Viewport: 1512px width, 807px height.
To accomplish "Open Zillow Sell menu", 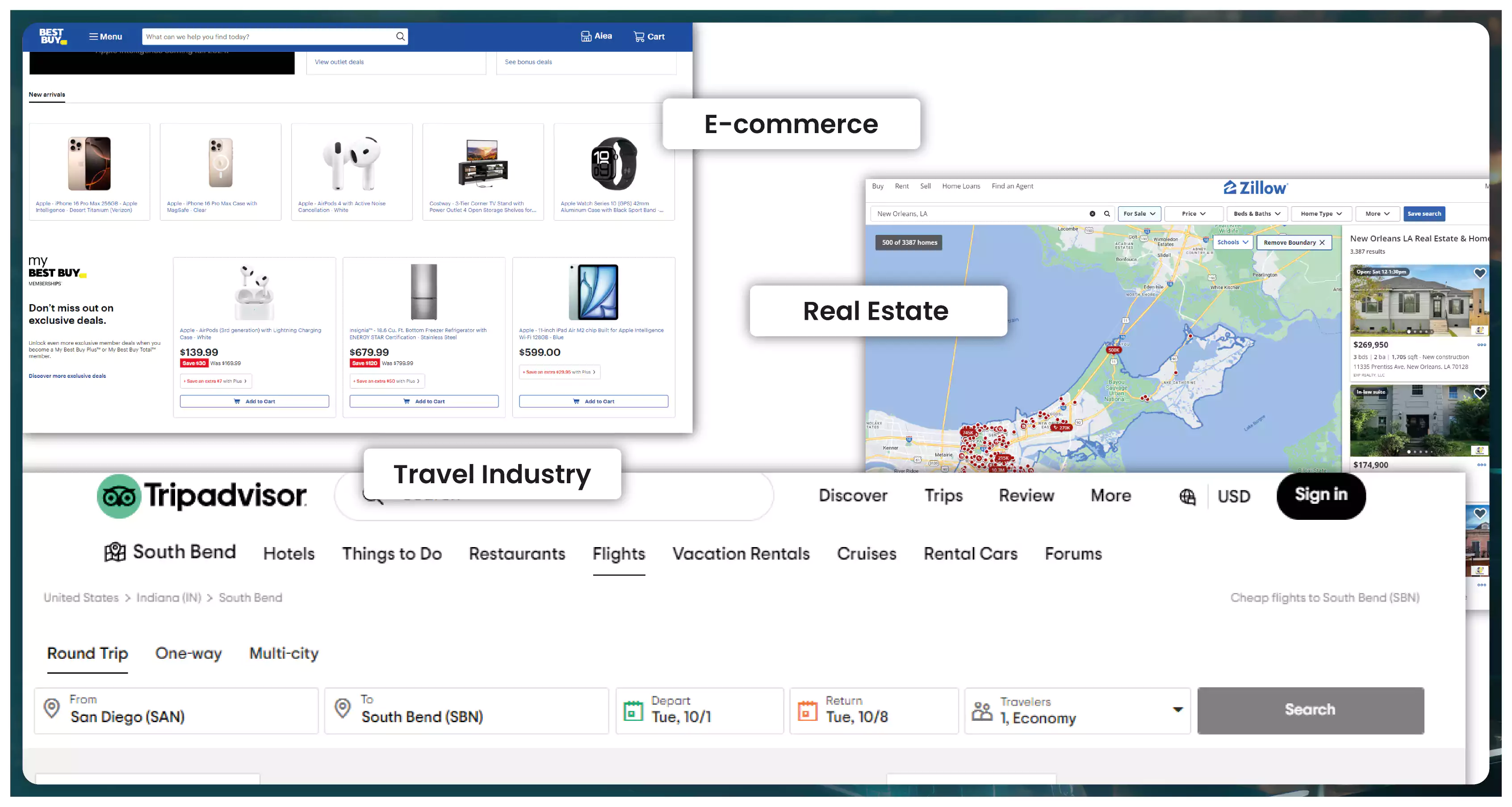I will pos(925,186).
